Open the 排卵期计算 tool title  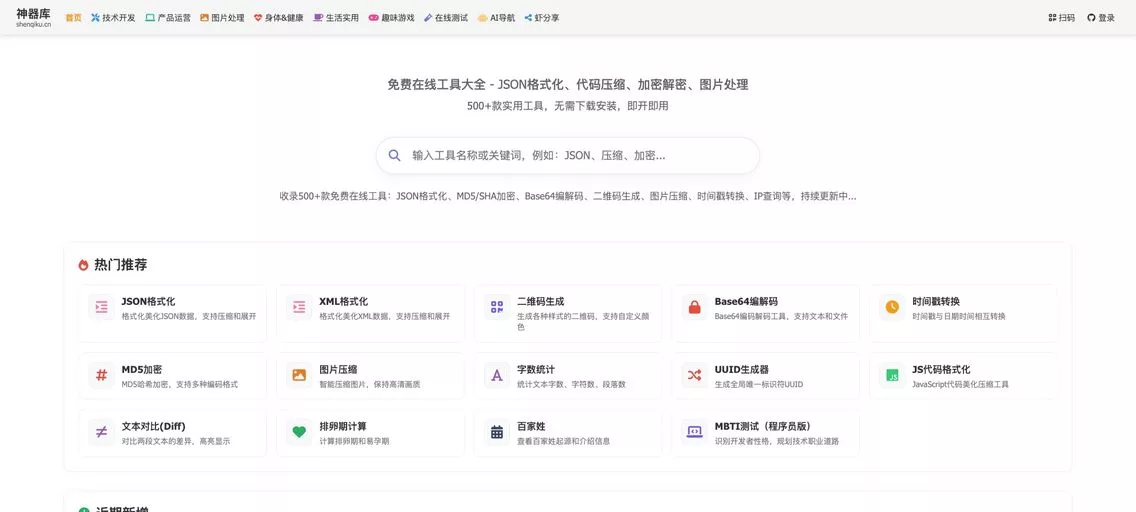(x=343, y=427)
